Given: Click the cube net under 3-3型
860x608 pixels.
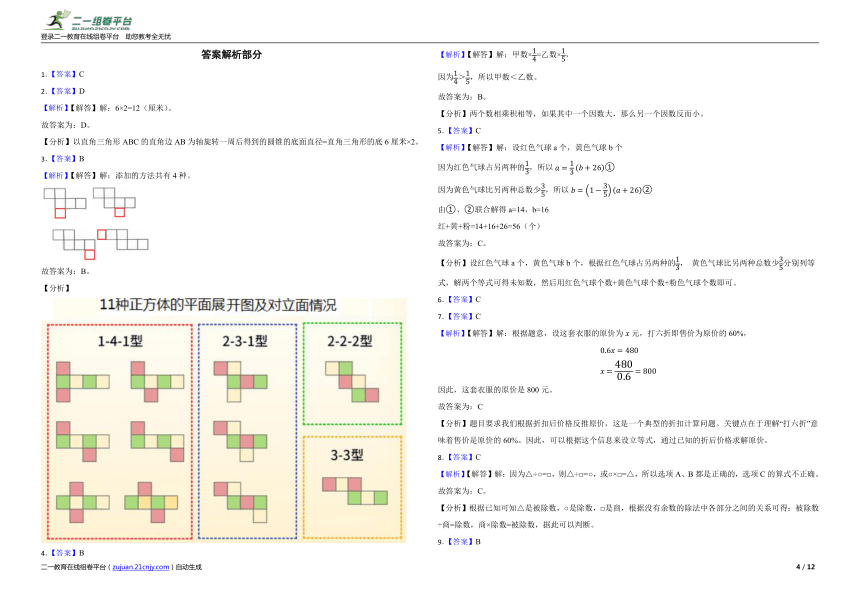Looking at the screenshot, I should (x=355, y=491).
